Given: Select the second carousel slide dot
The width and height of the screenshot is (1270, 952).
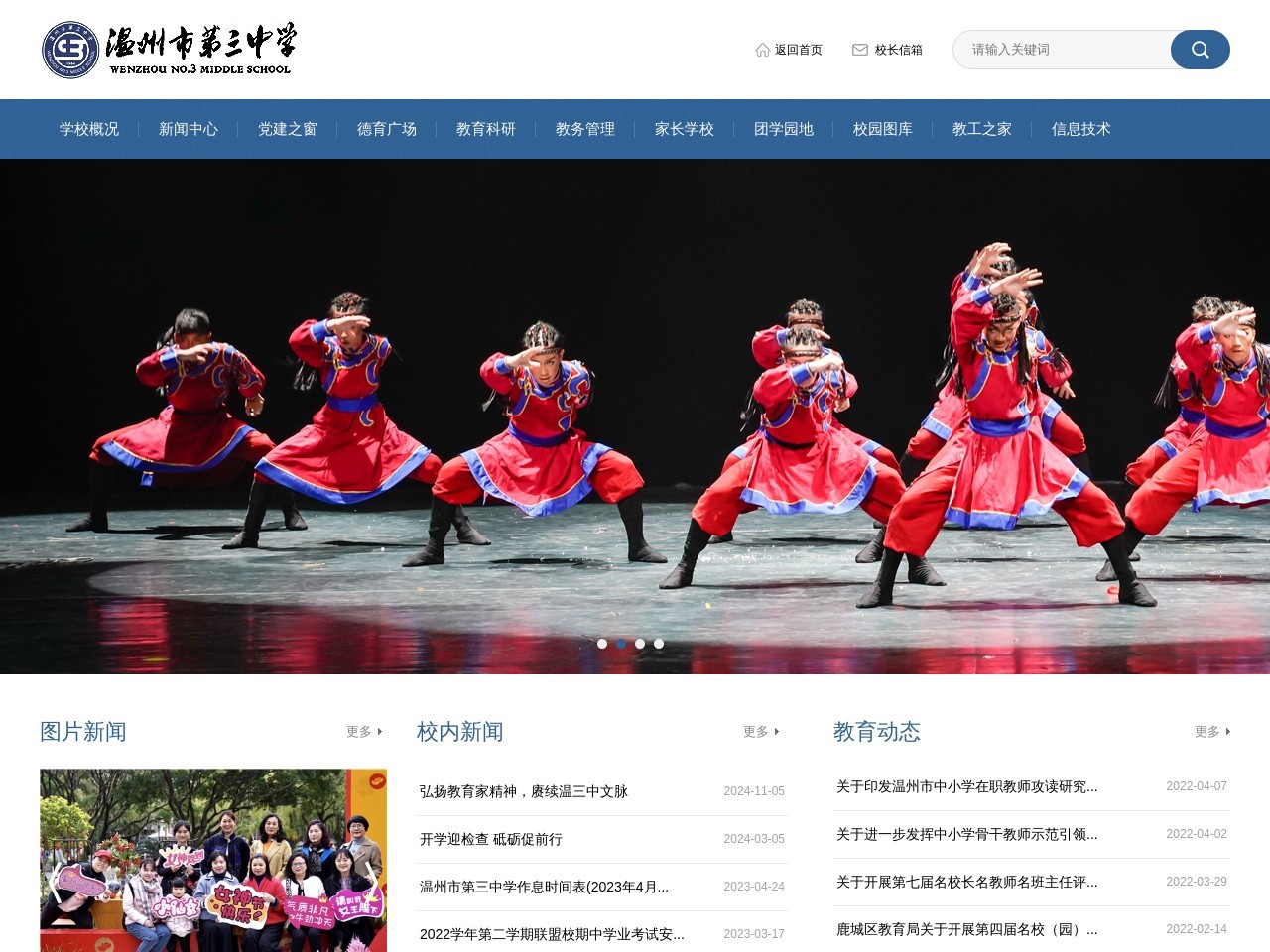Looking at the screenshot, I should click(621, 644).
